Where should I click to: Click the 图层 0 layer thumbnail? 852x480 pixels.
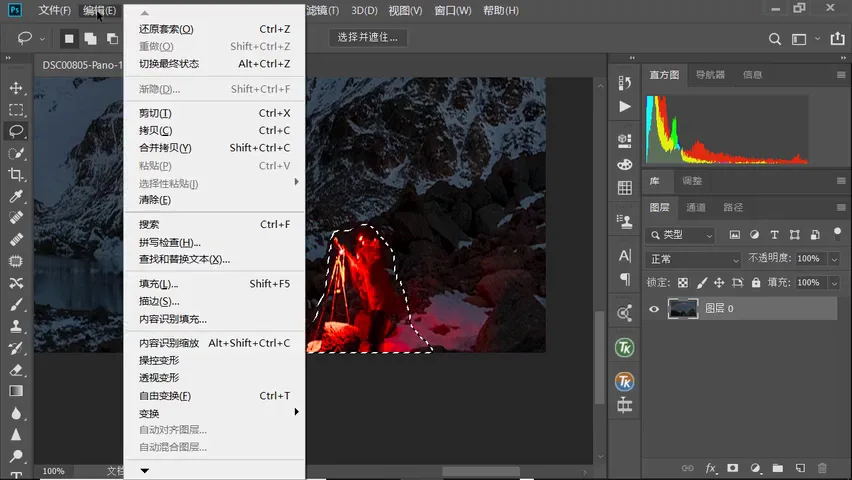683,309
